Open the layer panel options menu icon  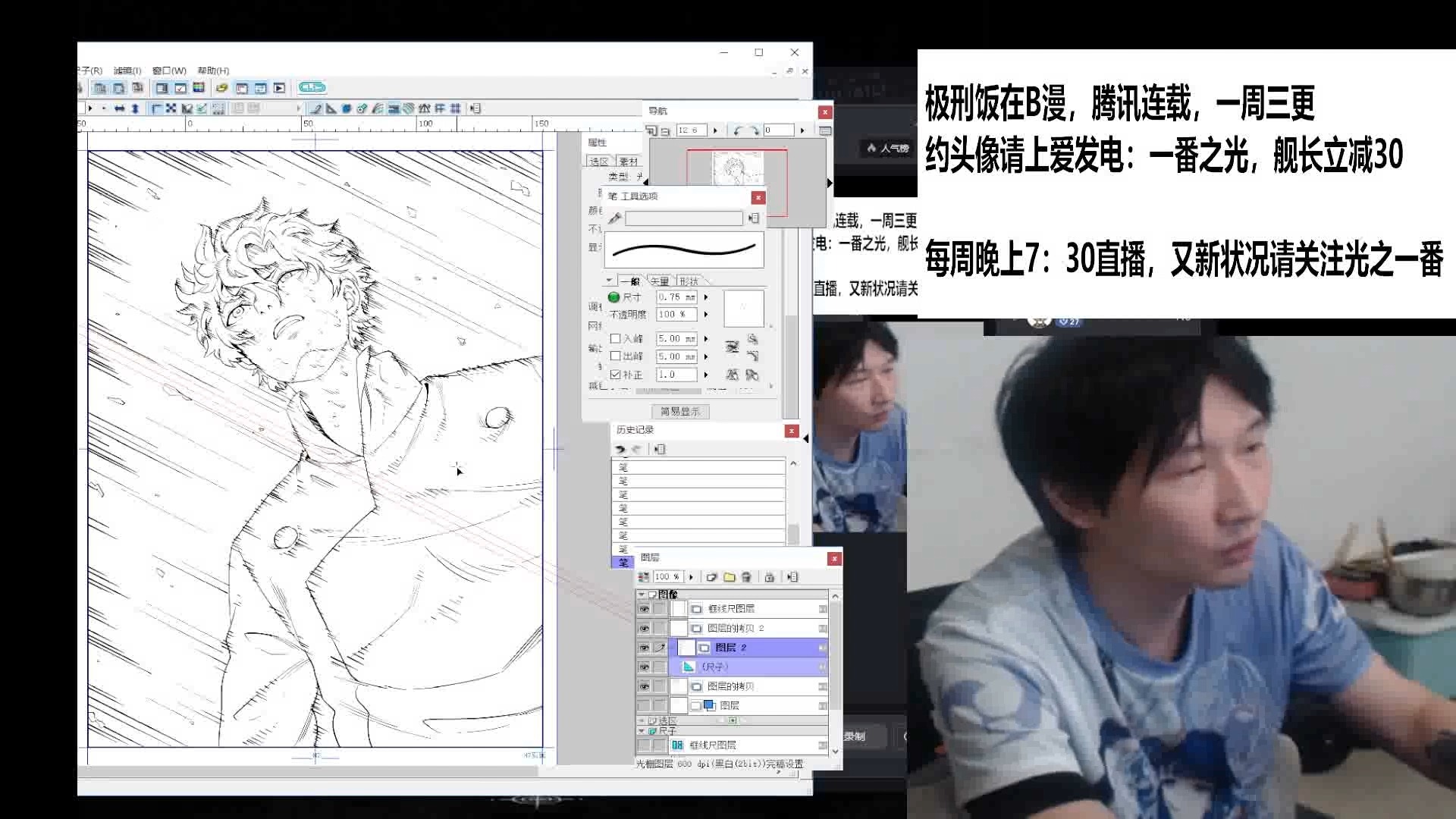[792, 577]
